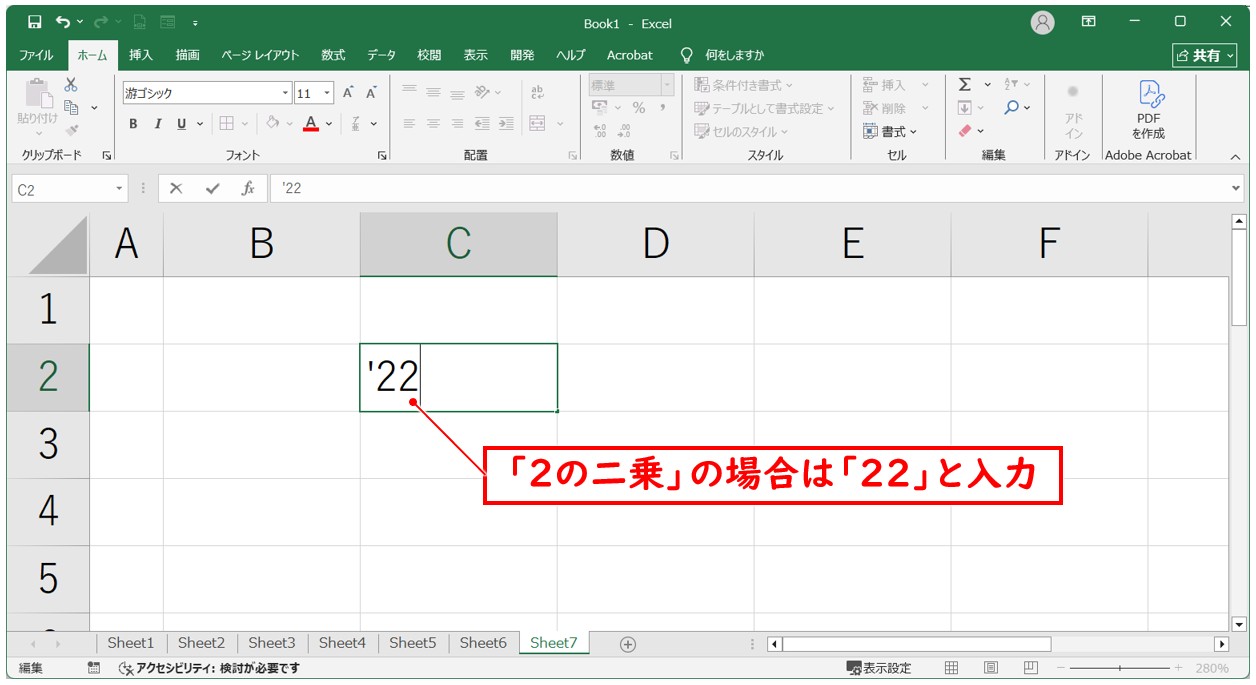The width and height of the screenshot is (1256, 685).
Task: Click the 共有 share button
Action: 1205,55
